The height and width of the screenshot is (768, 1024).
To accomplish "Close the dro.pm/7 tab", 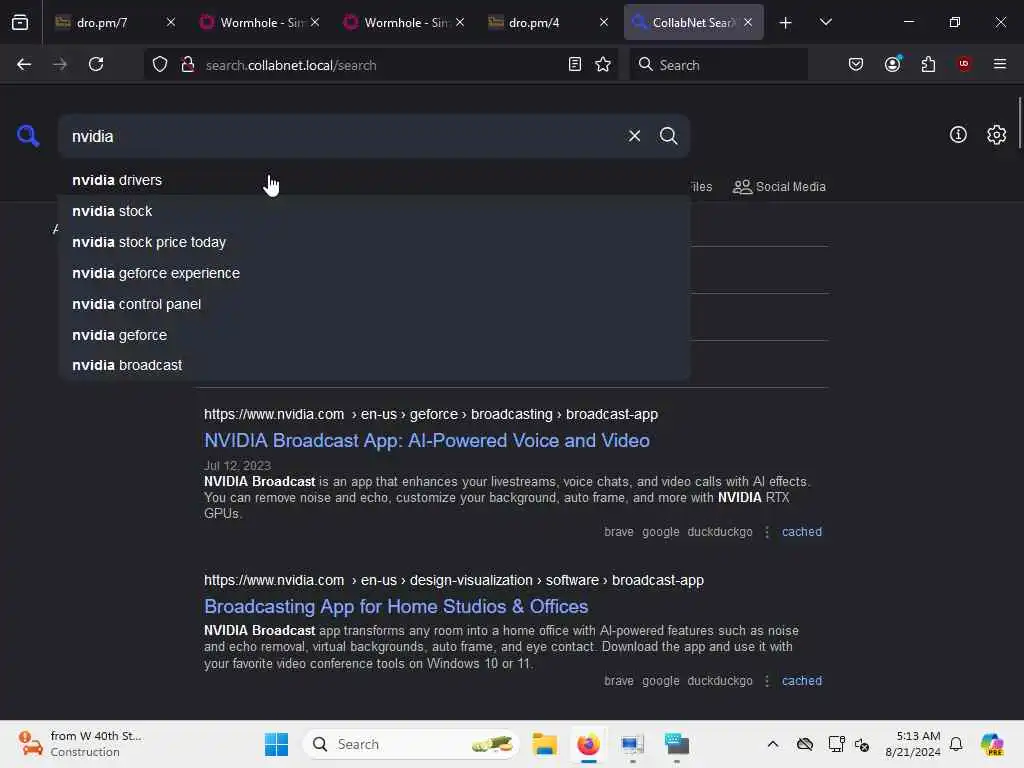I will tap(170, 22).
